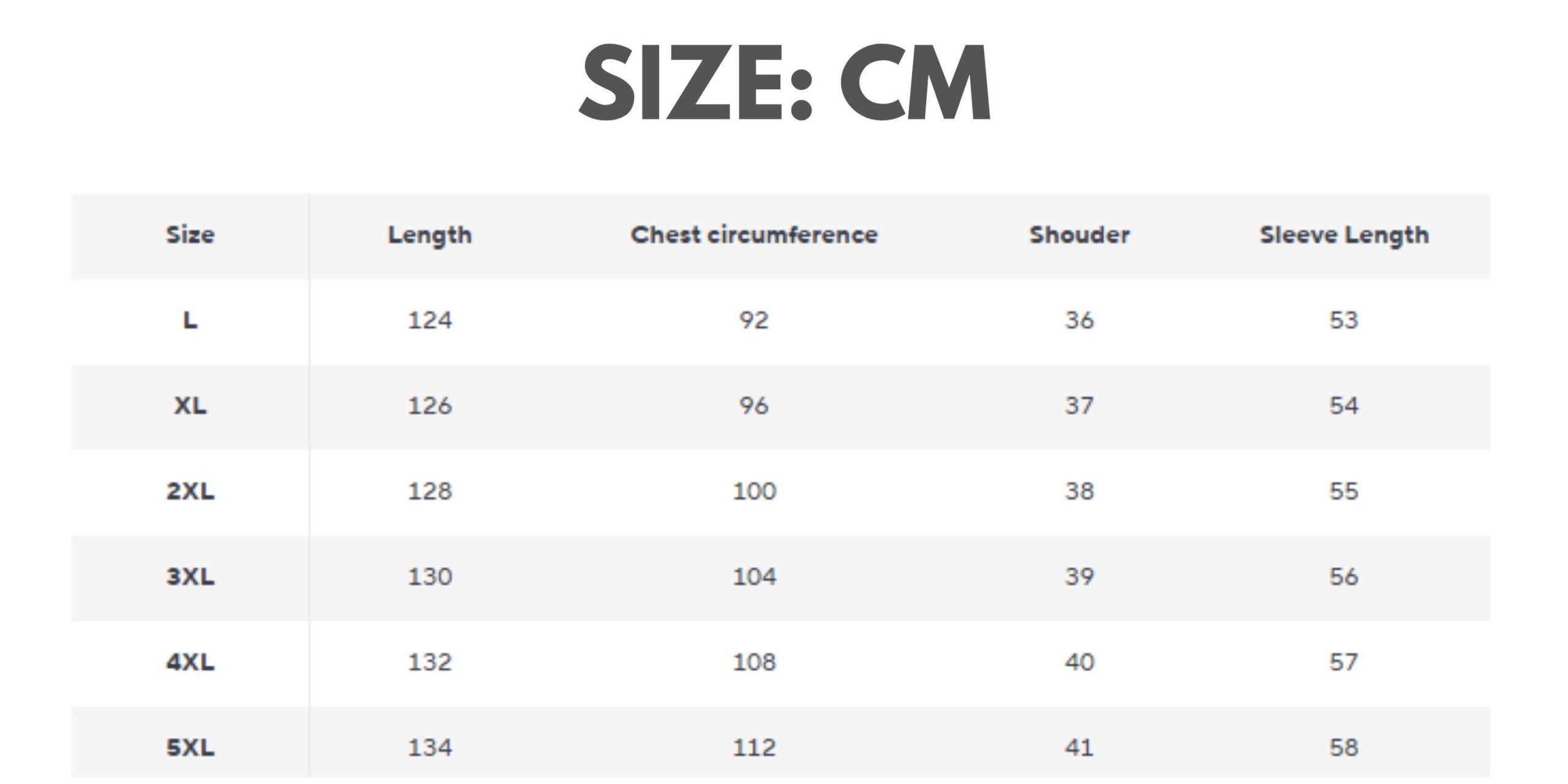Select sleeve length value 53 for L
Screen dimensions: 1568x784
[1344, 320]
